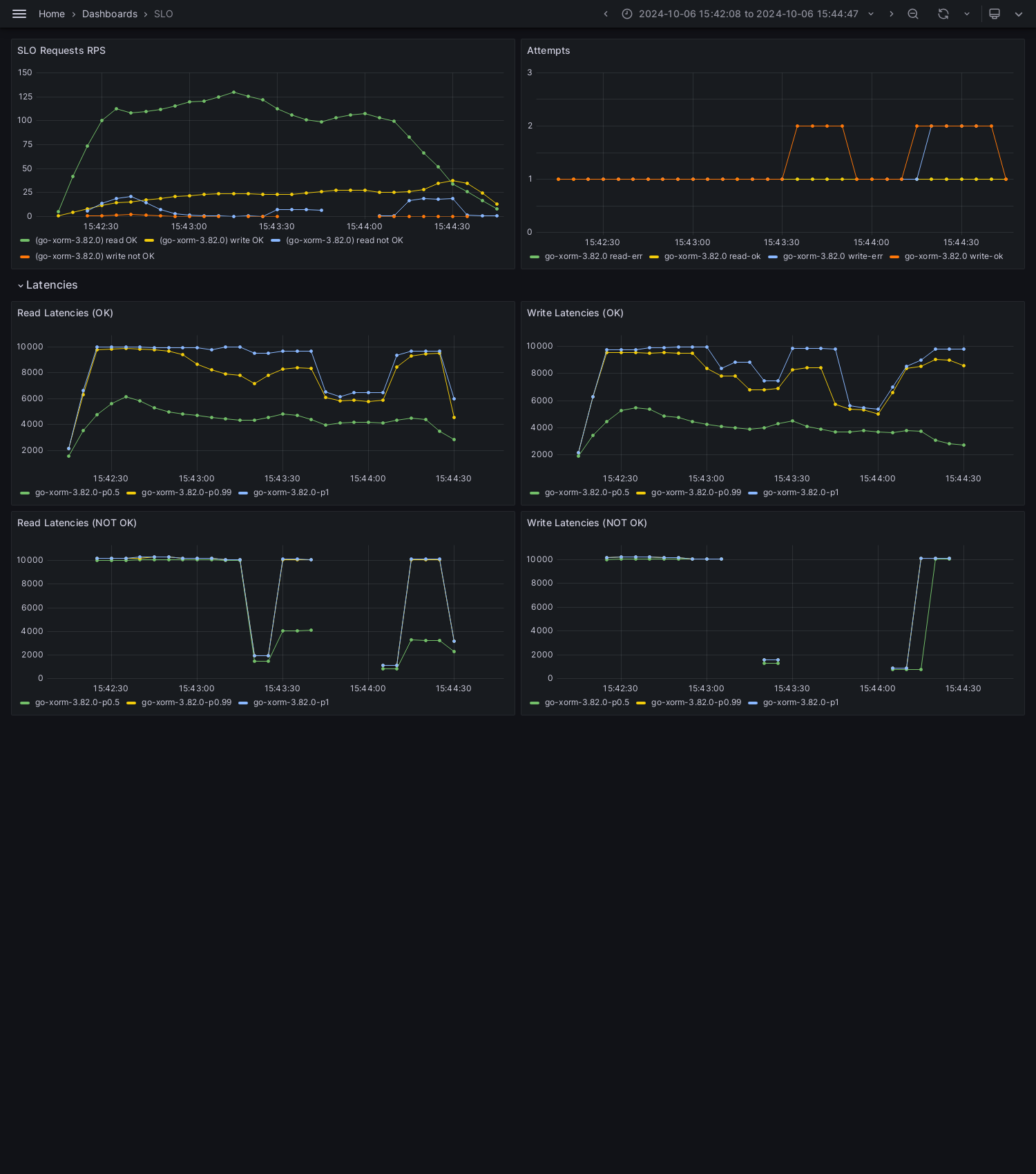Open the Read Latencies (OK) panel title
Image resolution: width=1036 pixels, height=1174 pixels.
click(x=65, y=313)
